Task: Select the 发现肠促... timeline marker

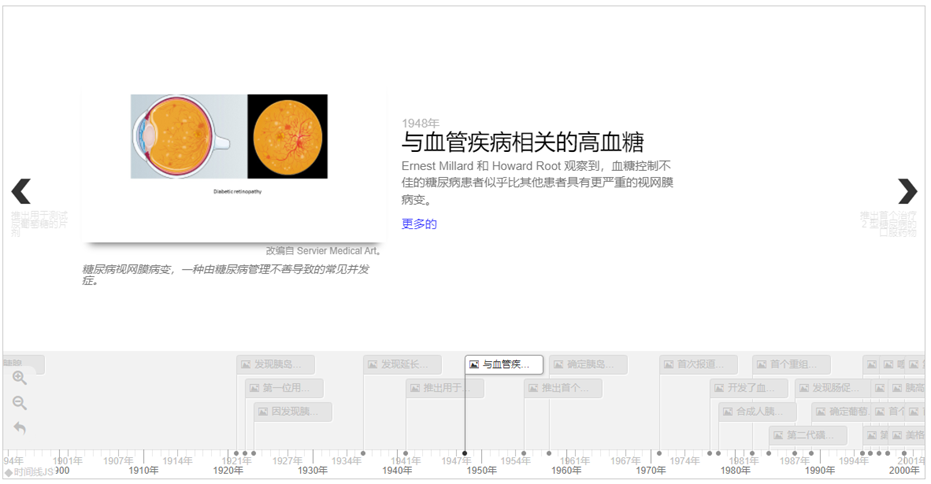Action: point(833,388)
